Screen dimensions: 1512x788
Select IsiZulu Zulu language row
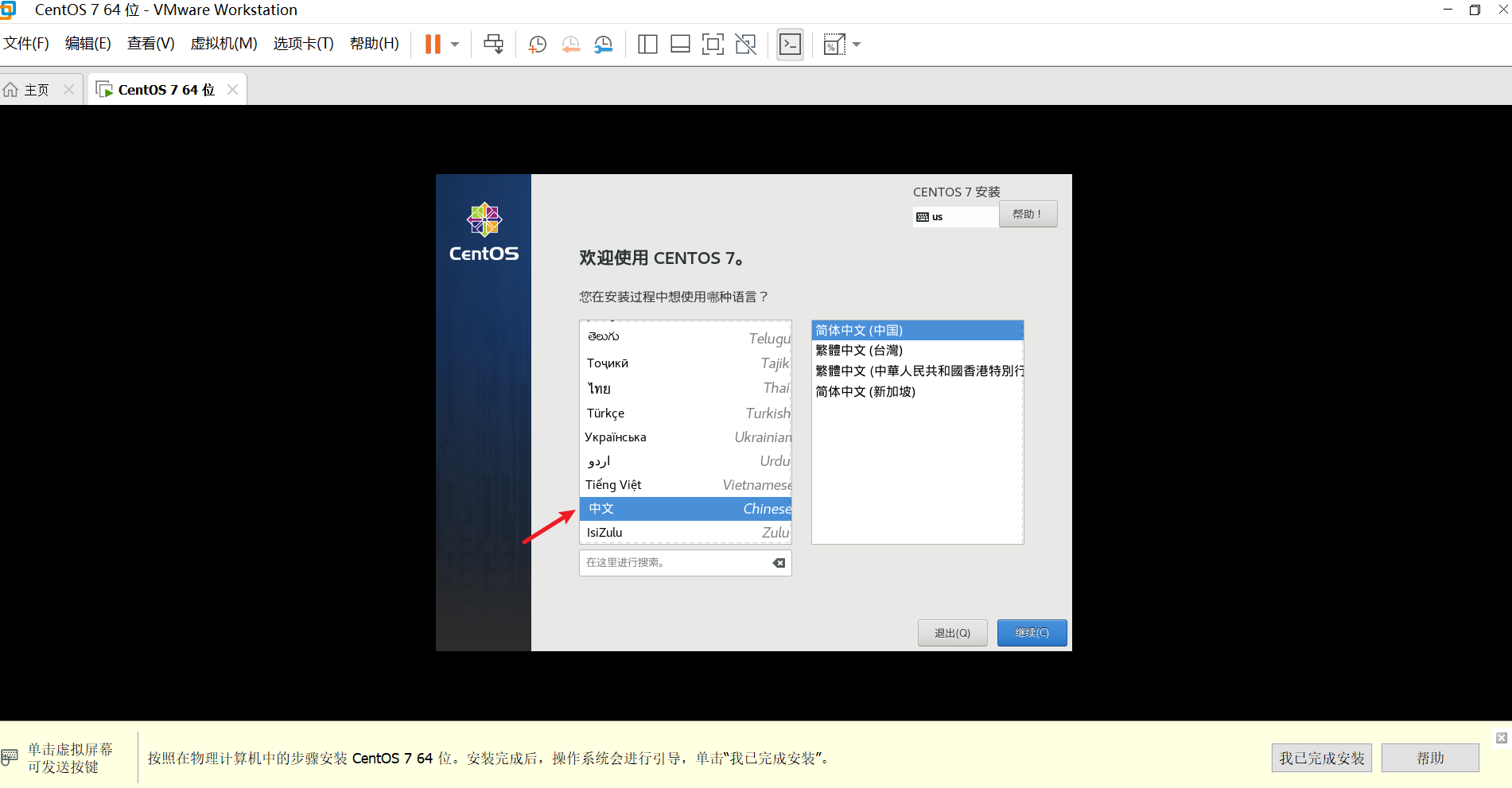[x=686, y=533]
